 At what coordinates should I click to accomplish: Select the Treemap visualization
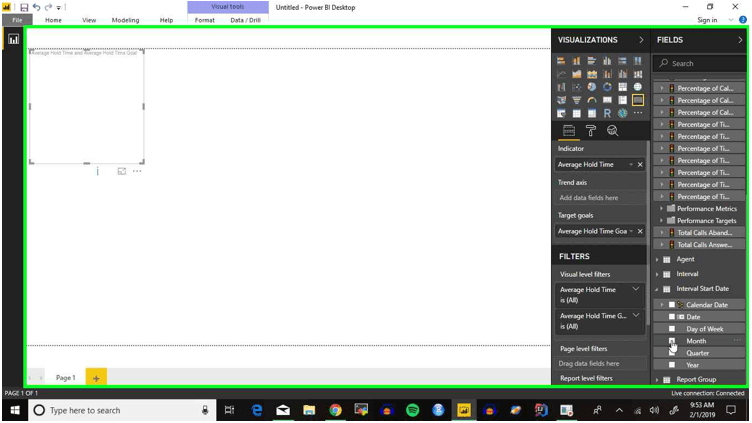pos(623,87)
